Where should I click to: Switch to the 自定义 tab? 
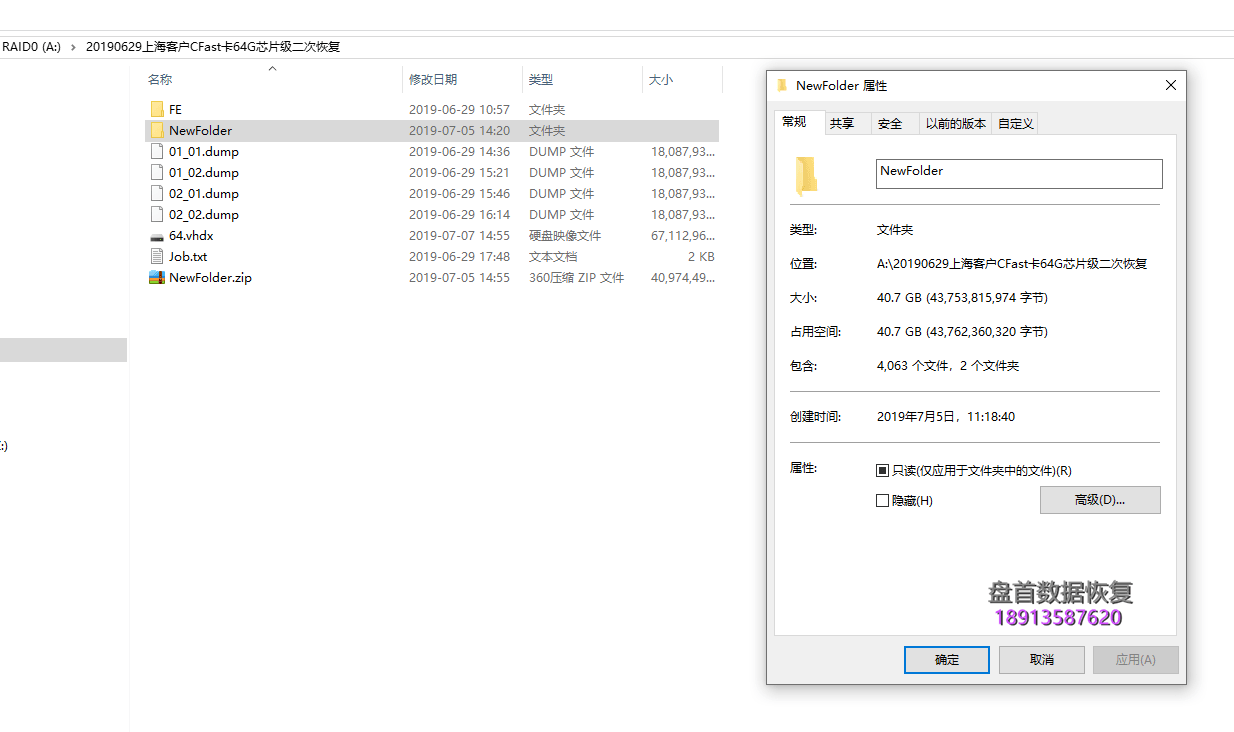[1015, 124]
